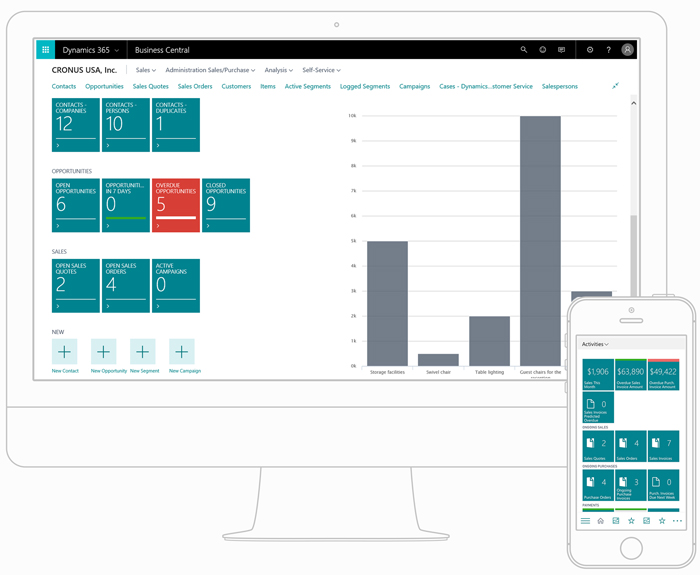Screen dimensions: 700x575
Task: Click the New Opportunity plus icon
Action: (x=104, y=351)
